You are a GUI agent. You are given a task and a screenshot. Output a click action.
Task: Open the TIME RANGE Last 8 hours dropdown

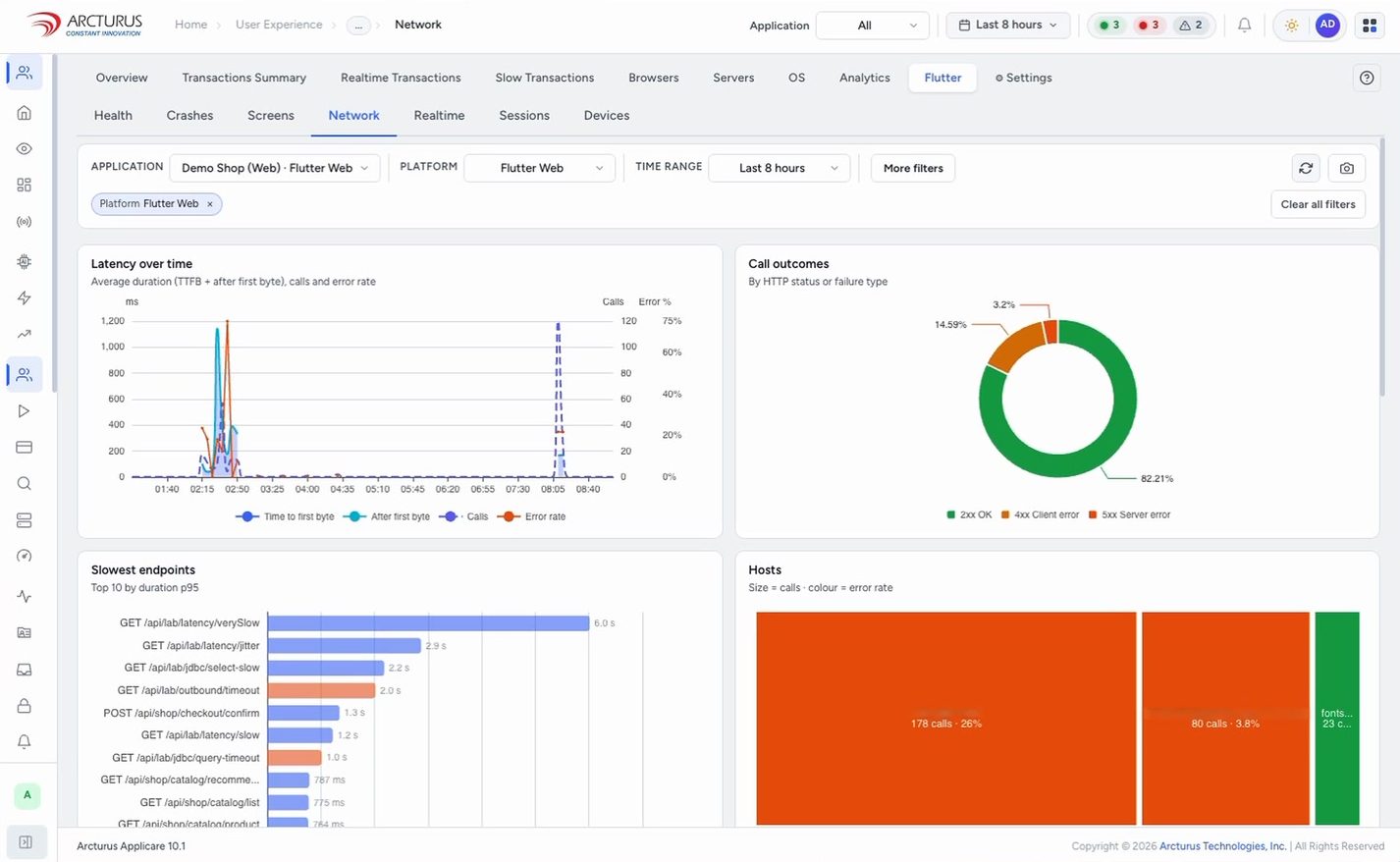pos(780,168)
